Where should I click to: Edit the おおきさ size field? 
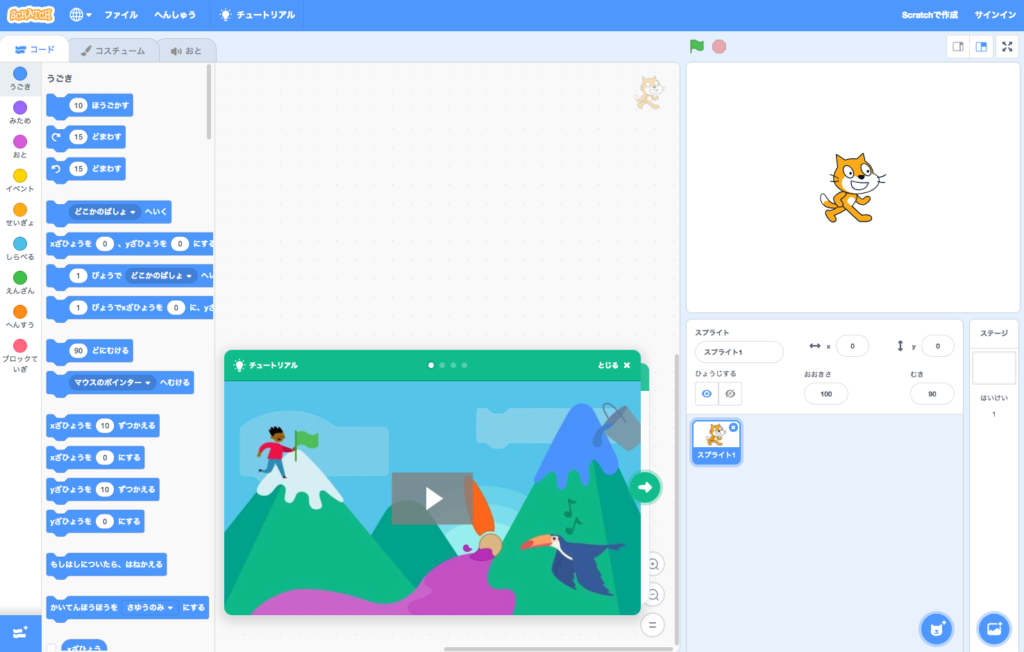[x=826, y=394]
